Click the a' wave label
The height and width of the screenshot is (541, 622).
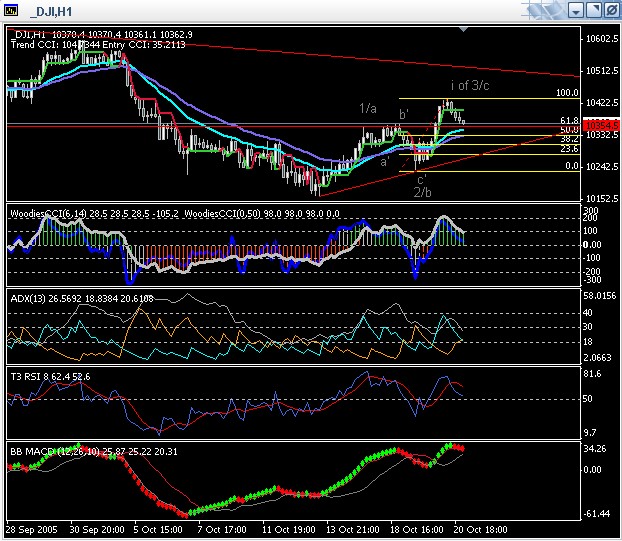tap(384, 161)
